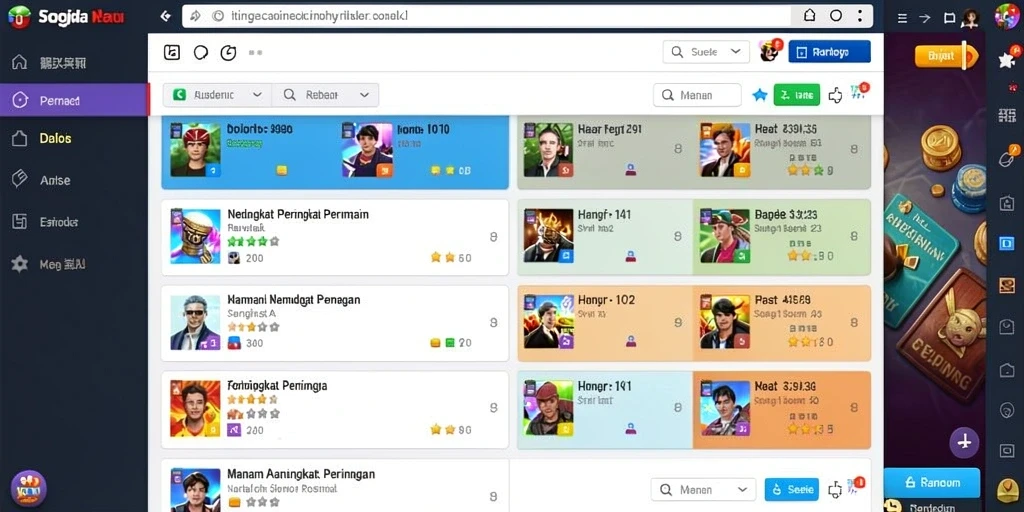This screenshot has width=1024, height=512.
Task: Click the star icon in right strip
Action: 1006,60
